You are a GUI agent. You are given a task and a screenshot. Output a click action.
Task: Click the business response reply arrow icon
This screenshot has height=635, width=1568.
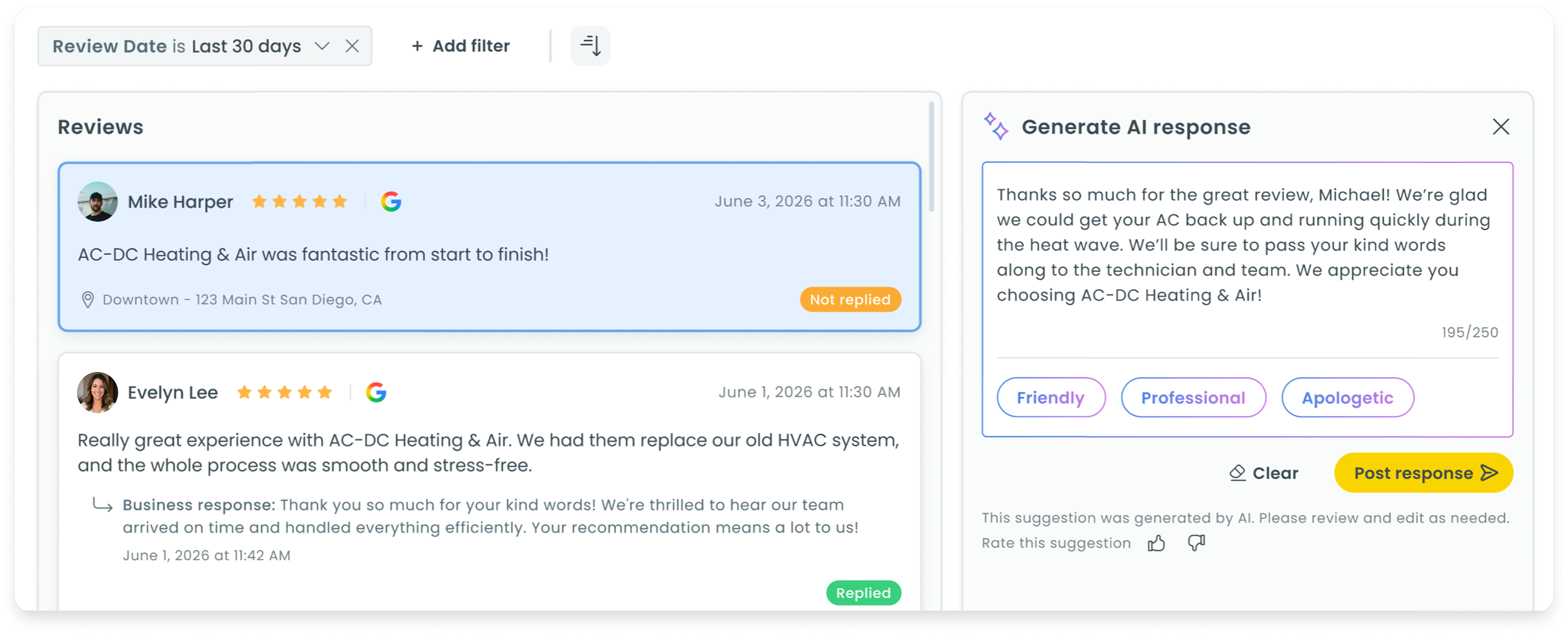(x=102, y=505)
